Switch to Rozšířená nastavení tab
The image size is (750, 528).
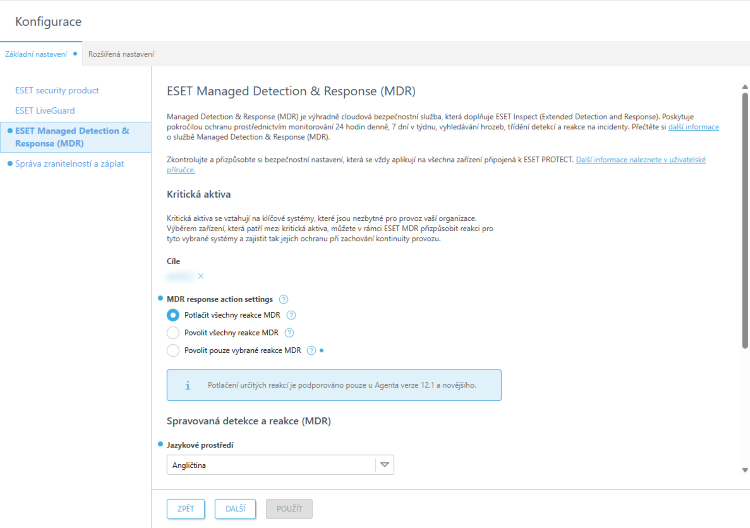tap(121, 53)
